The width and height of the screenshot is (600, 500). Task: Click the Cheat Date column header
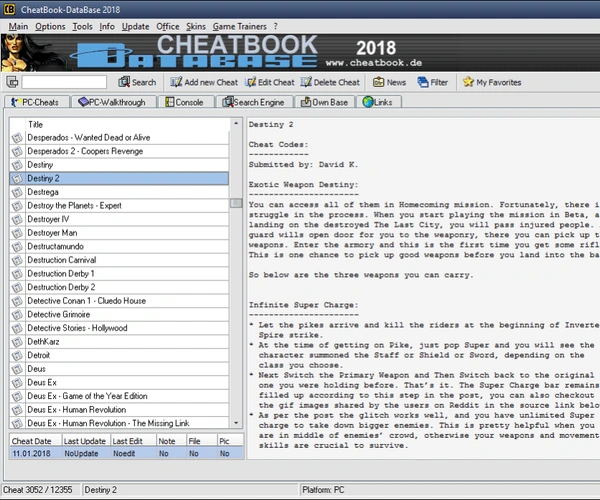35,441
